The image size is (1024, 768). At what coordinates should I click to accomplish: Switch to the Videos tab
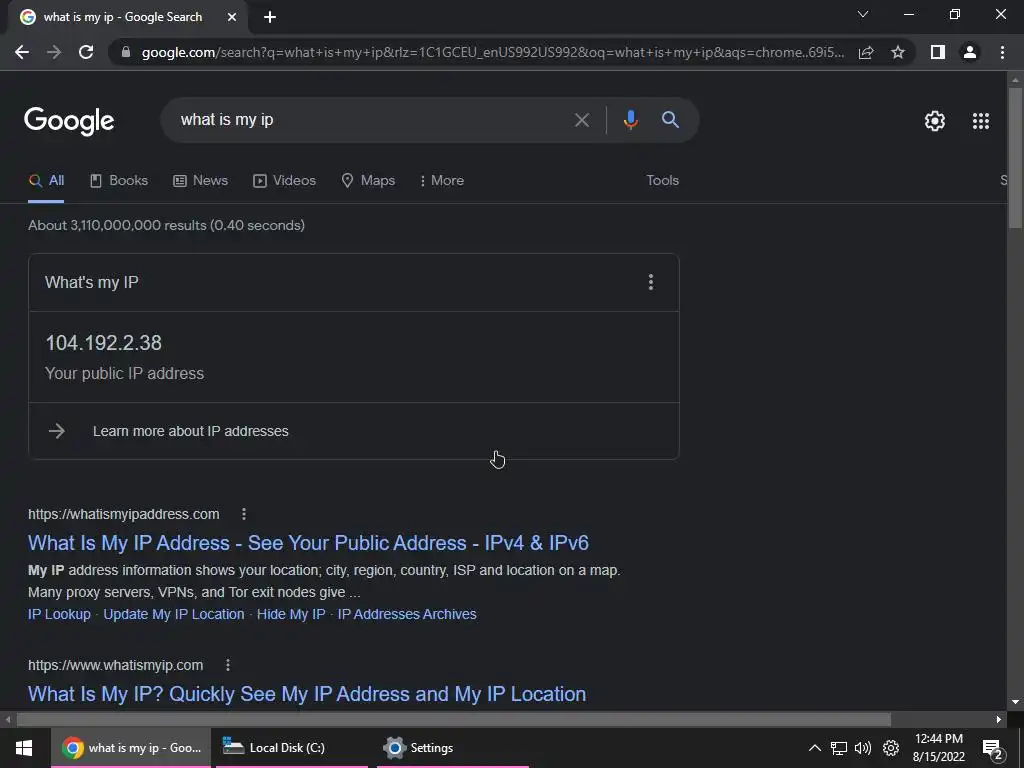(284, 181)
